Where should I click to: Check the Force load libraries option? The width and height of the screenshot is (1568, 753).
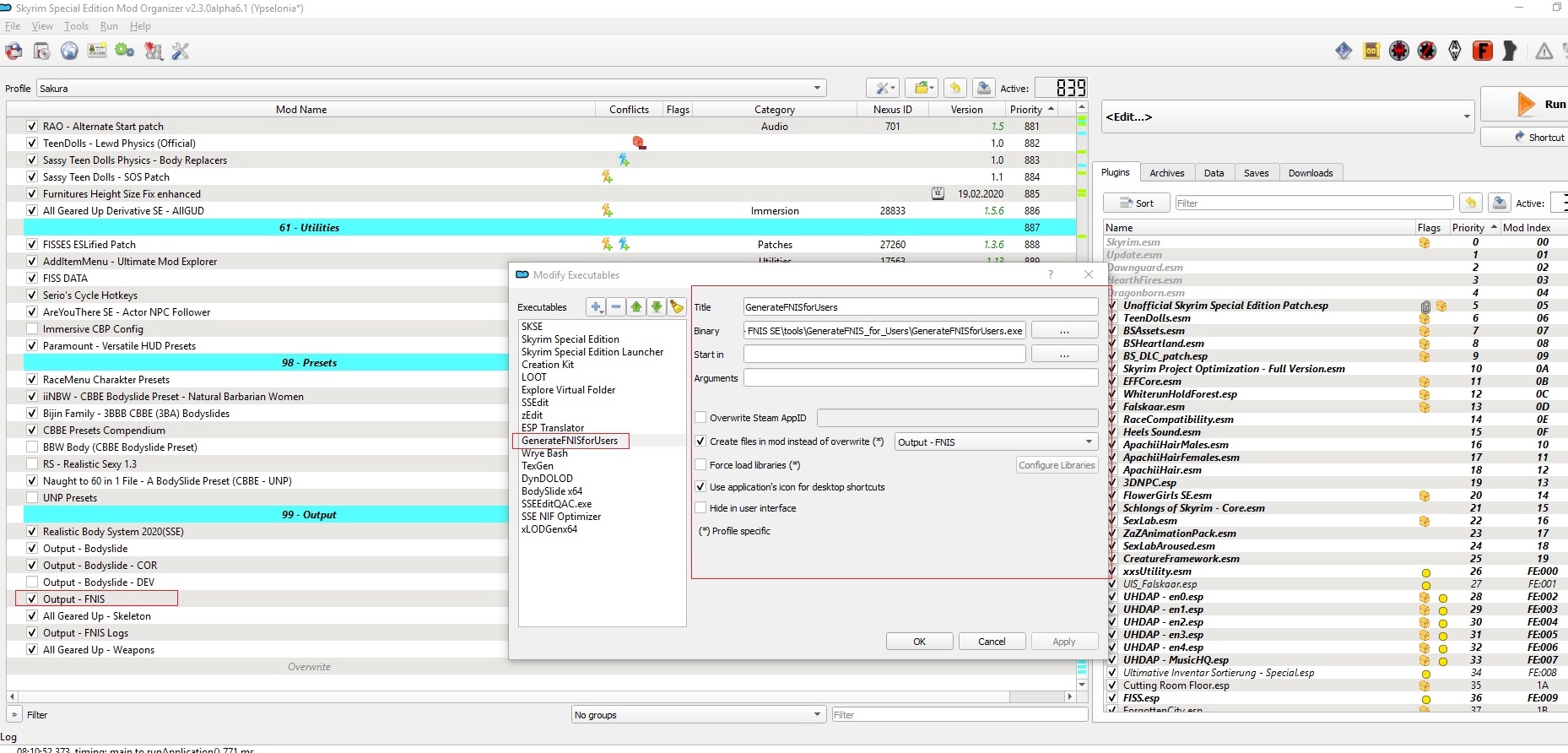[700, 465]
